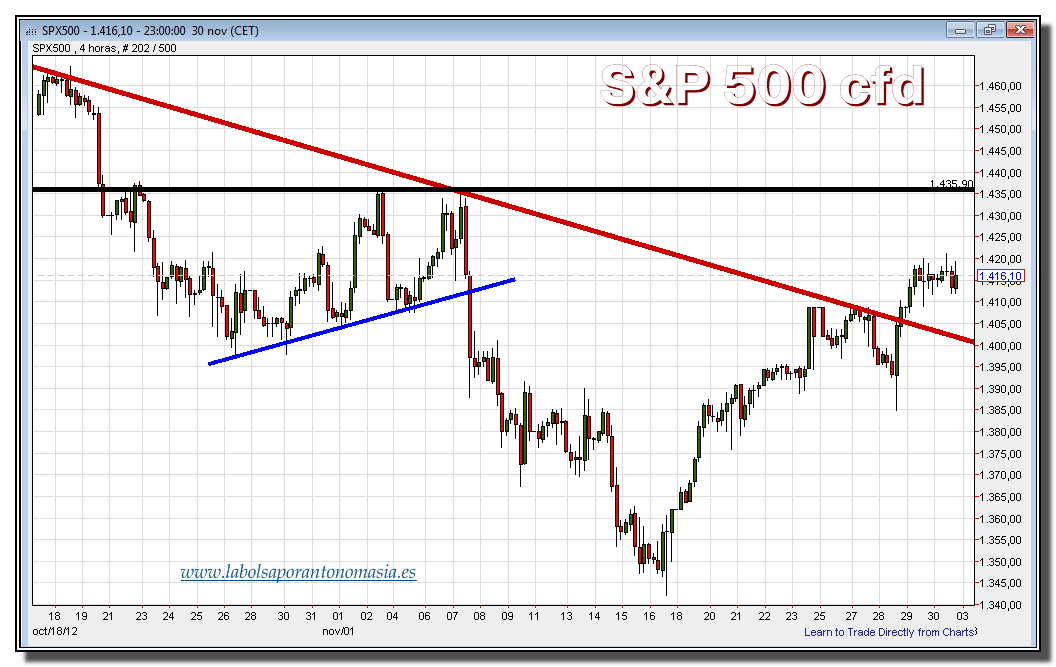The image size is (1056, 667).
Task: Click the 1.435,90 resistance level label
Action: [951, 183]
